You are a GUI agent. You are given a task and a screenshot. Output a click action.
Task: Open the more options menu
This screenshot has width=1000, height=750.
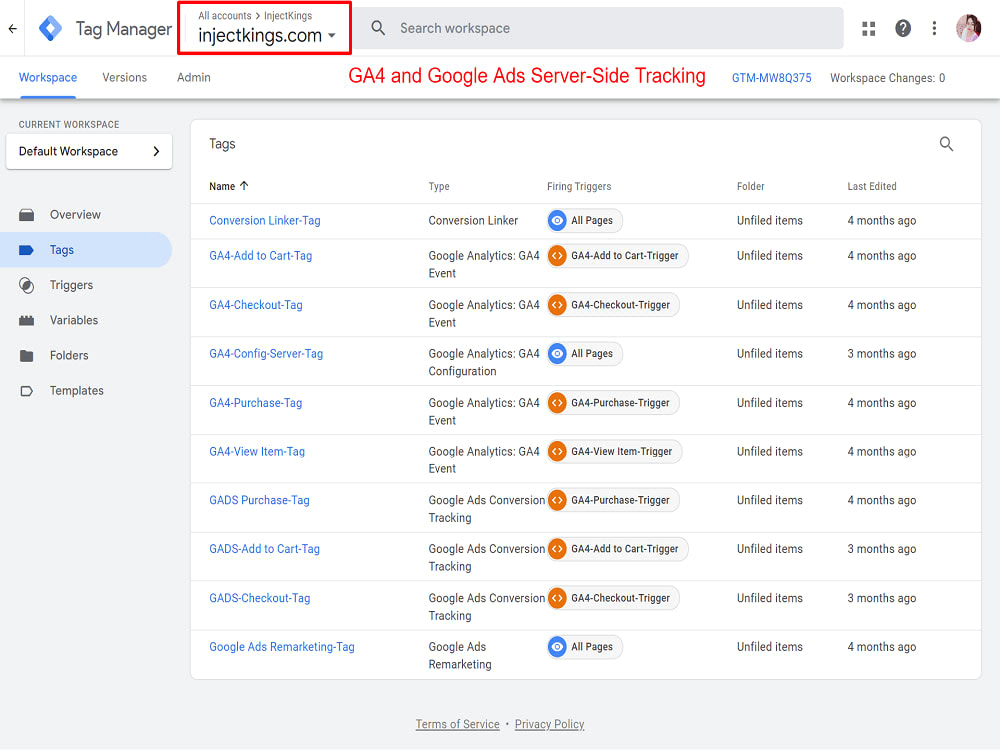pyautogui.click(x=934, y=28)
